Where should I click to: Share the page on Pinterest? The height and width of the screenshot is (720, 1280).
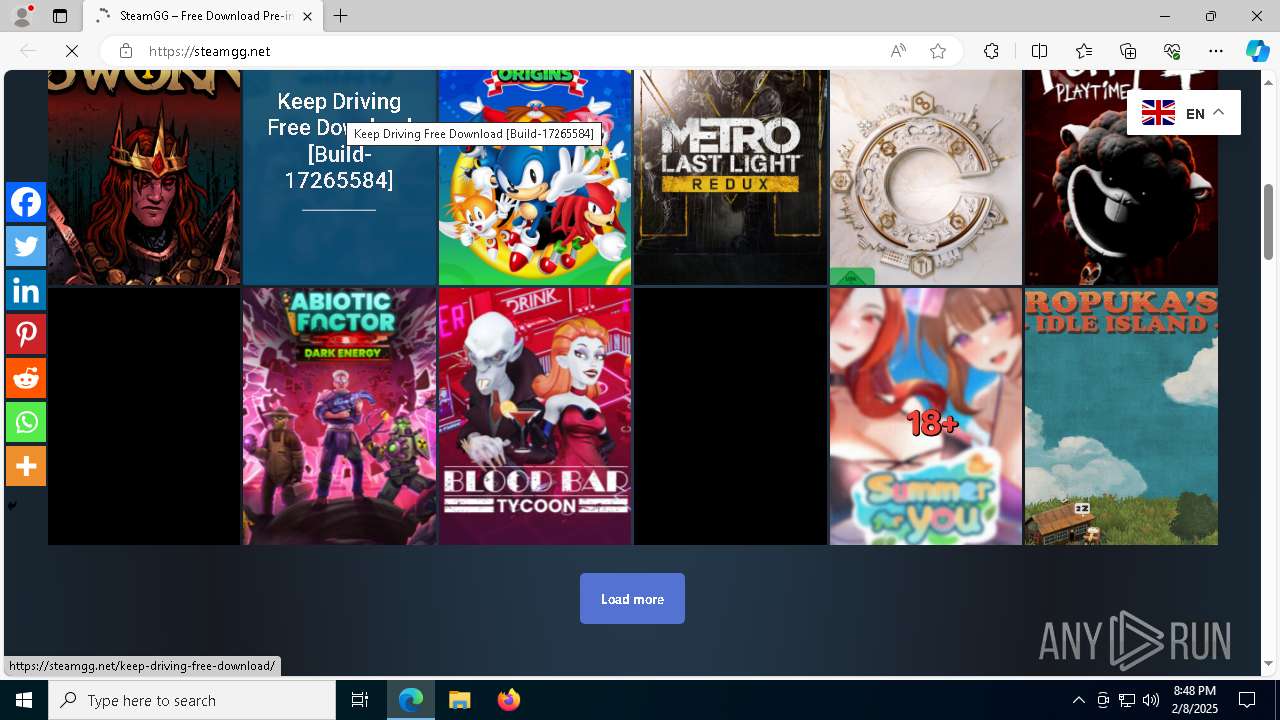(26, 334)
